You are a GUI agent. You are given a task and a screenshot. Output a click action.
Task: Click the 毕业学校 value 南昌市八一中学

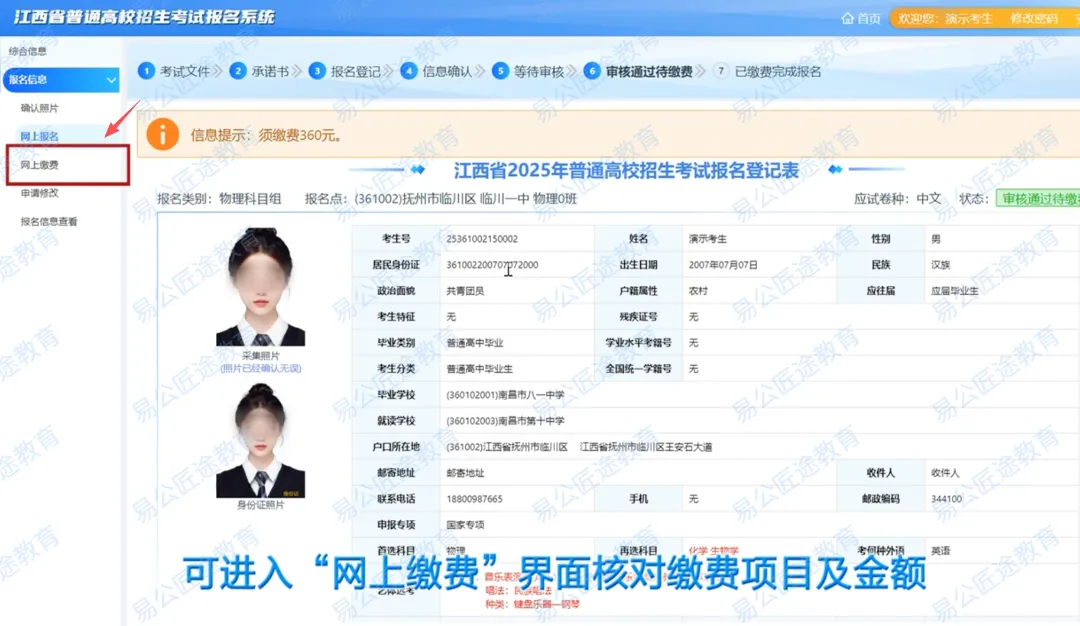505,395
